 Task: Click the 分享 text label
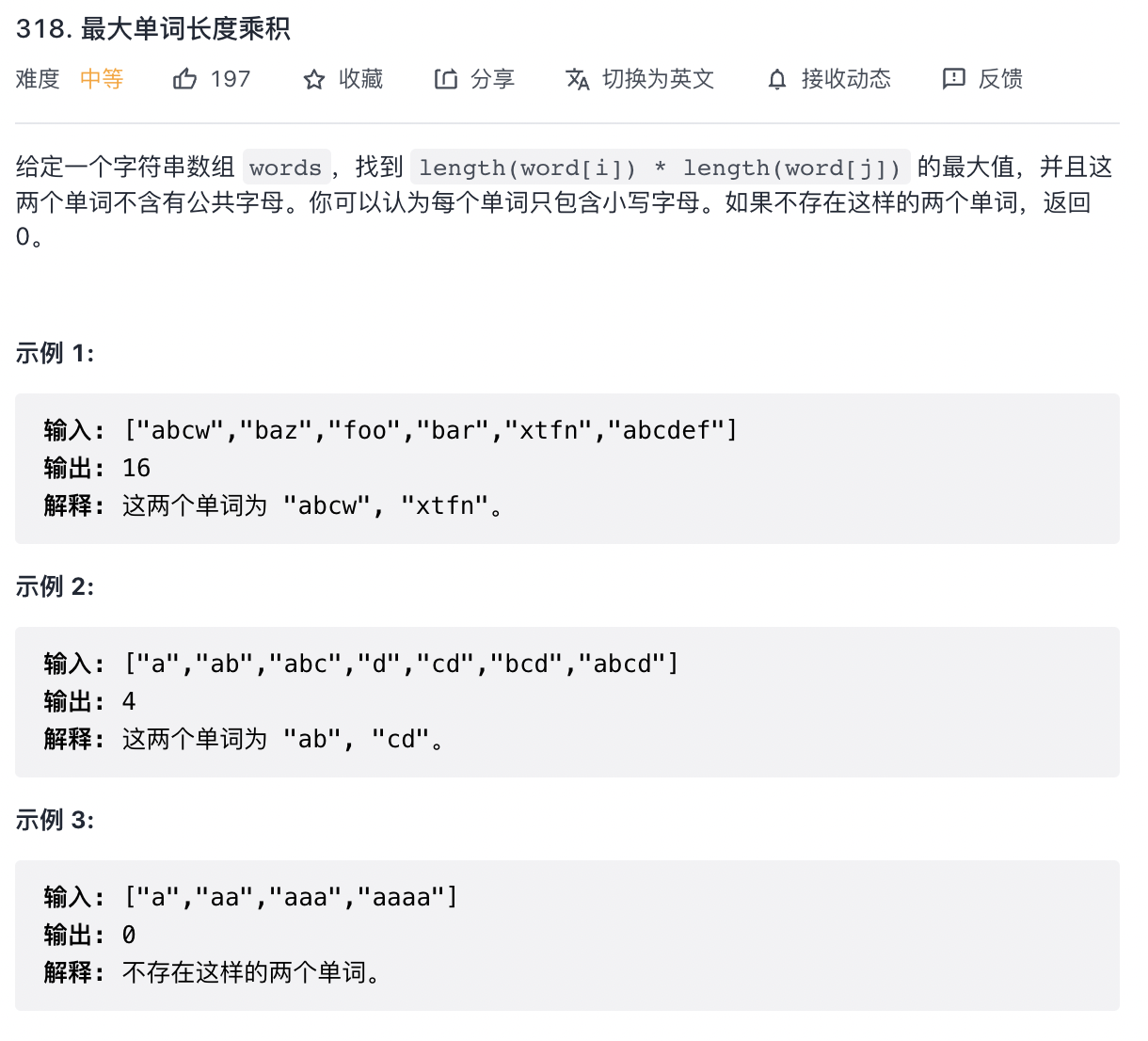[494, 79]
